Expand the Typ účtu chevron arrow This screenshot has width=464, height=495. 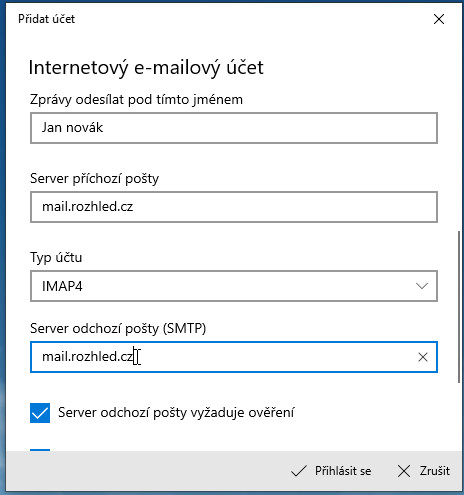(422, 286)
